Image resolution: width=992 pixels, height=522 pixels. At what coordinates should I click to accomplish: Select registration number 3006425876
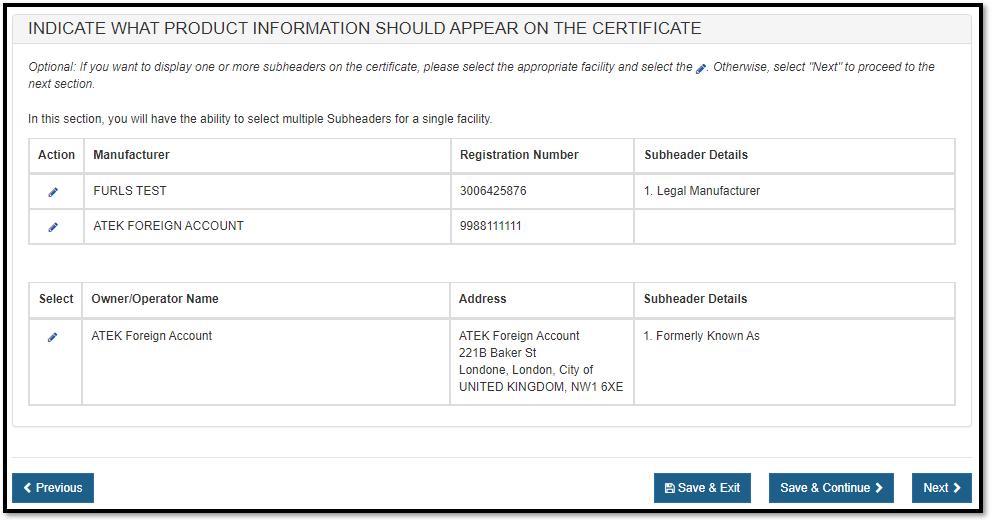click(493, 191)
